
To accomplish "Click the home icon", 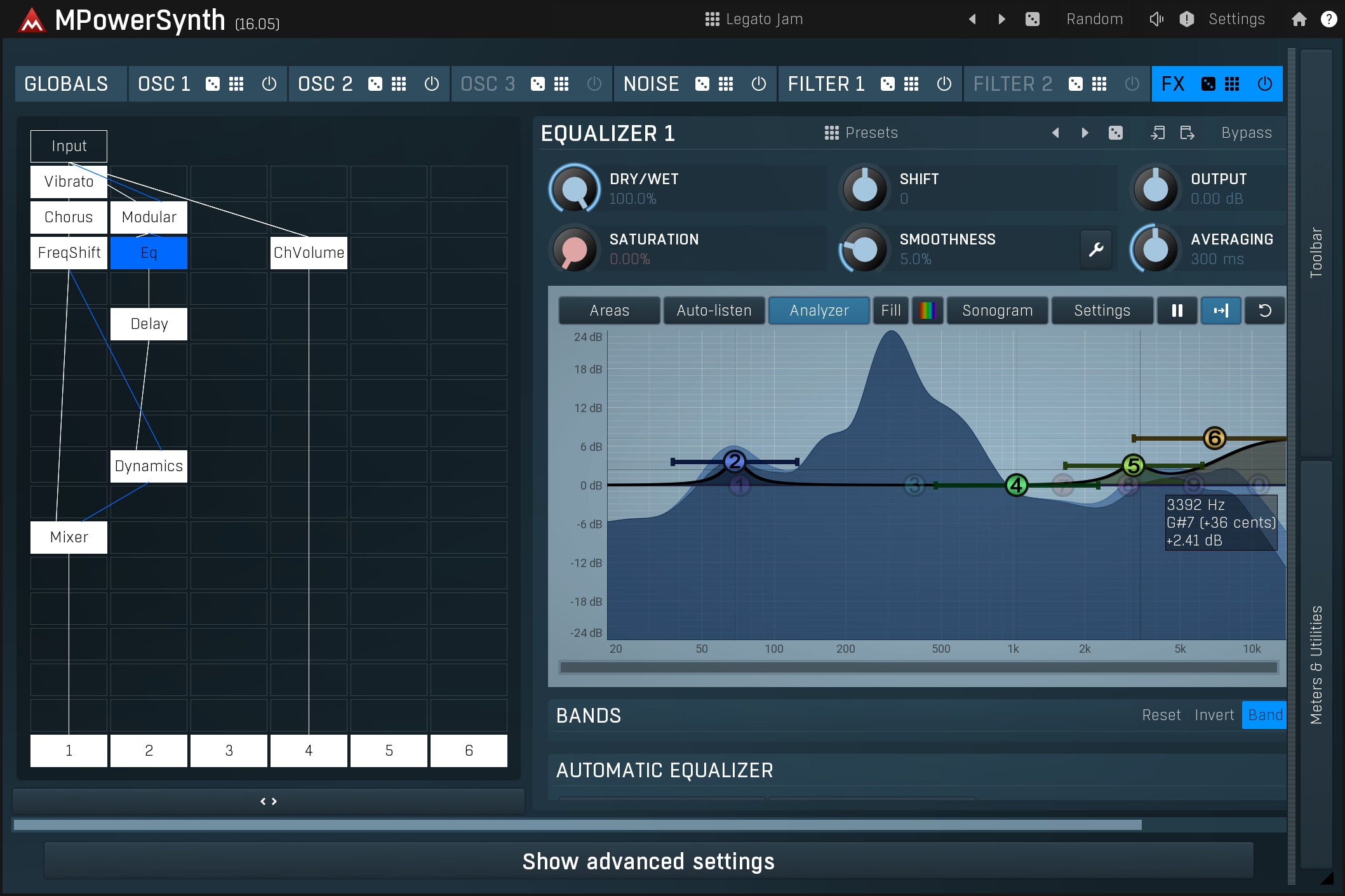I will [1299, 19].
